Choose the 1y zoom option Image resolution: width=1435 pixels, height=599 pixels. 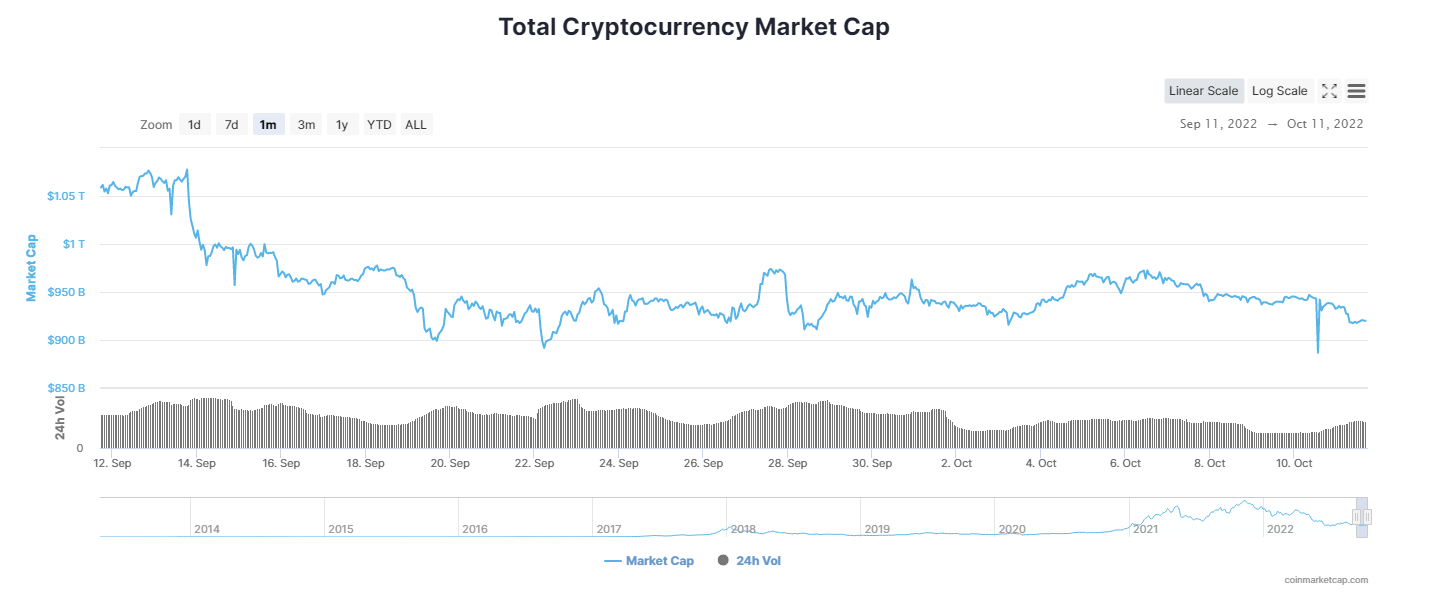342,125
